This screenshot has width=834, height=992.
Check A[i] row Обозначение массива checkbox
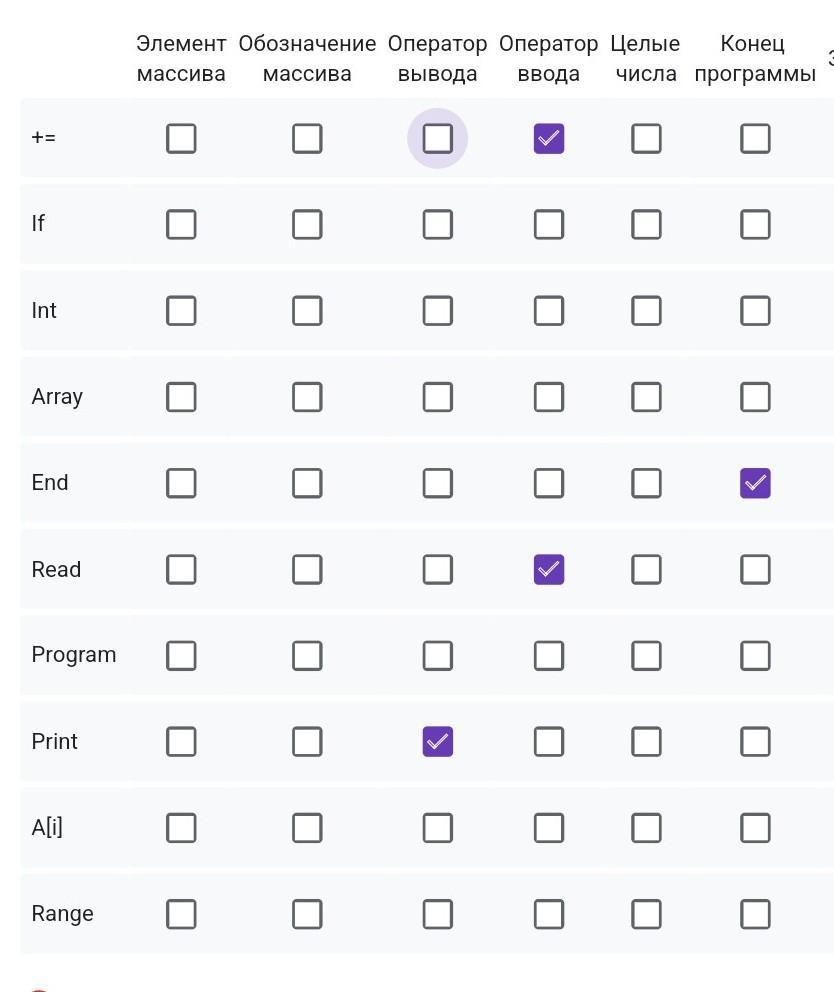point(307,827)
